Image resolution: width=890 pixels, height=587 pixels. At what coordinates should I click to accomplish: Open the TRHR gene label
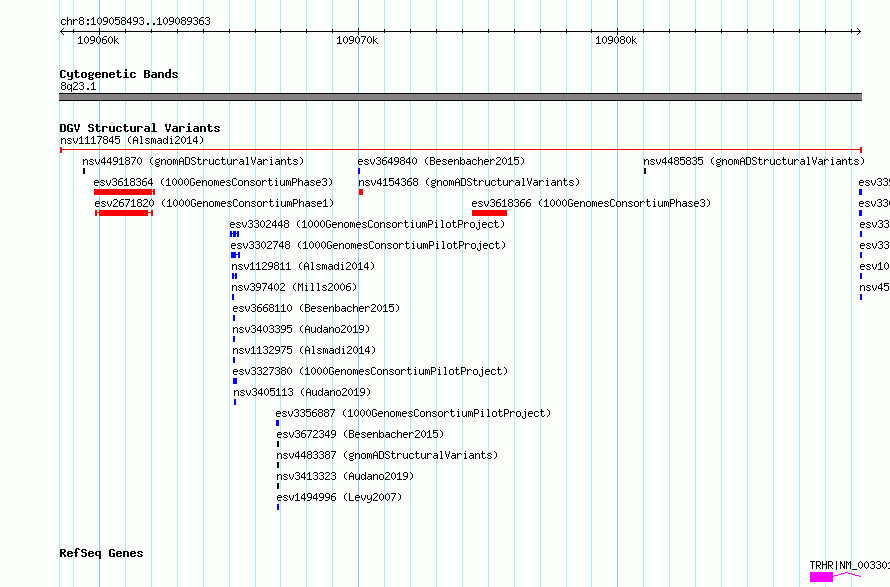coord(849,565)
